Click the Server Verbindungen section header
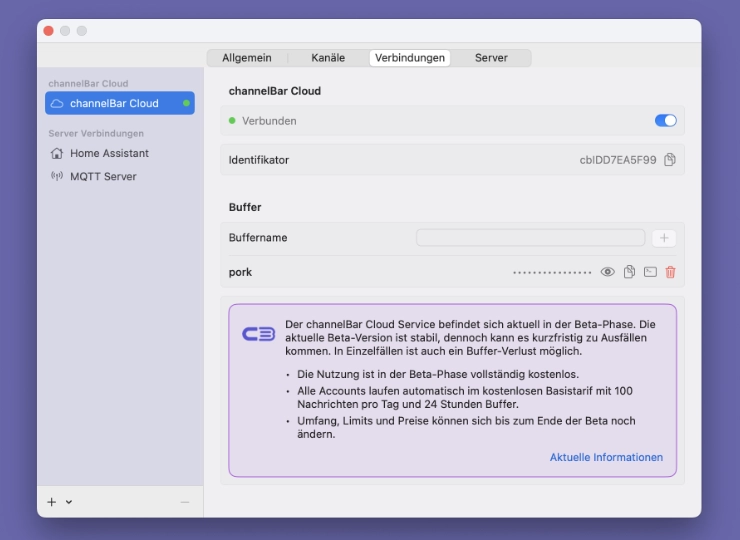The width and height of the screenshot is (740, 540). point(96,134)
